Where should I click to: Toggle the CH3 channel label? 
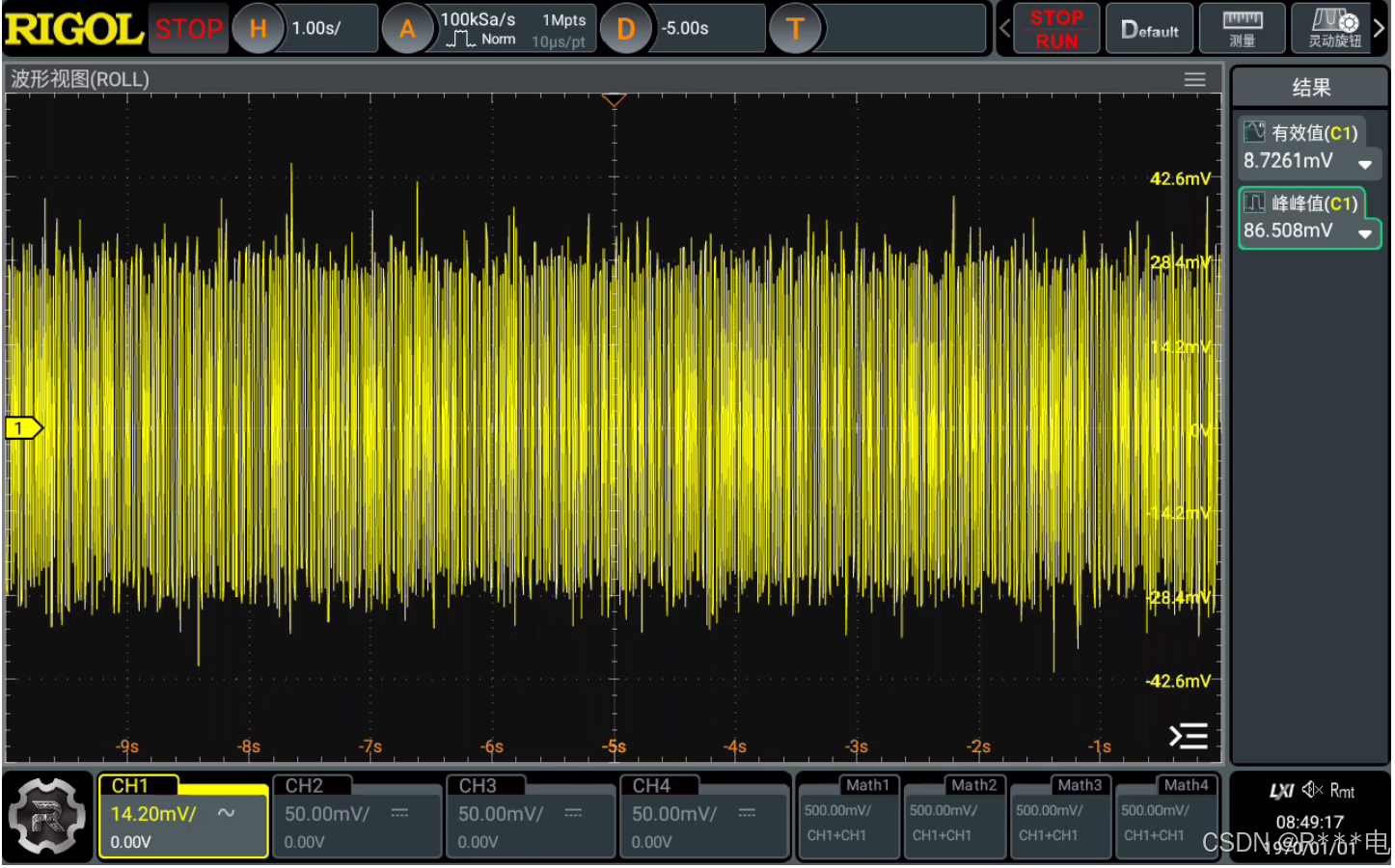(x=478, y=786)
